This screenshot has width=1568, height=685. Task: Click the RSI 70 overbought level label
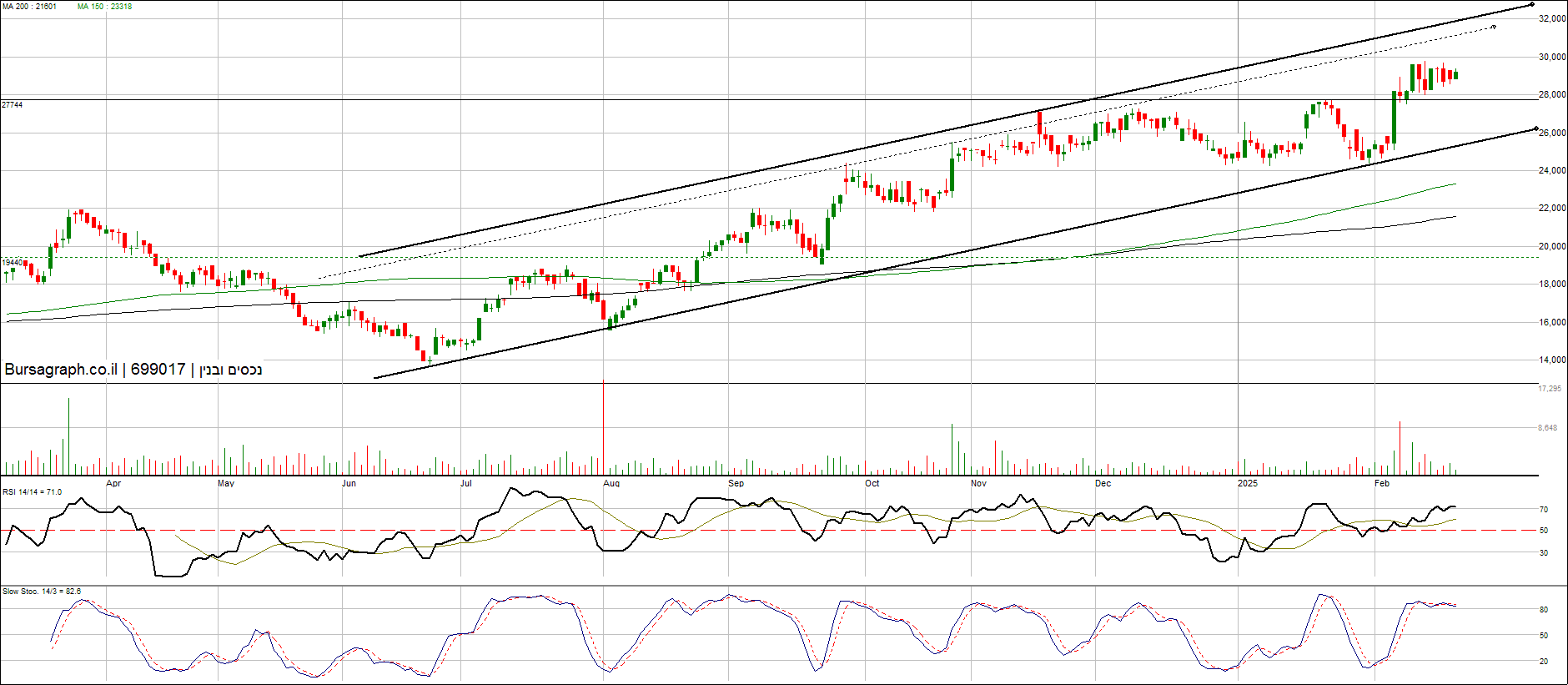pos(1544,510)
